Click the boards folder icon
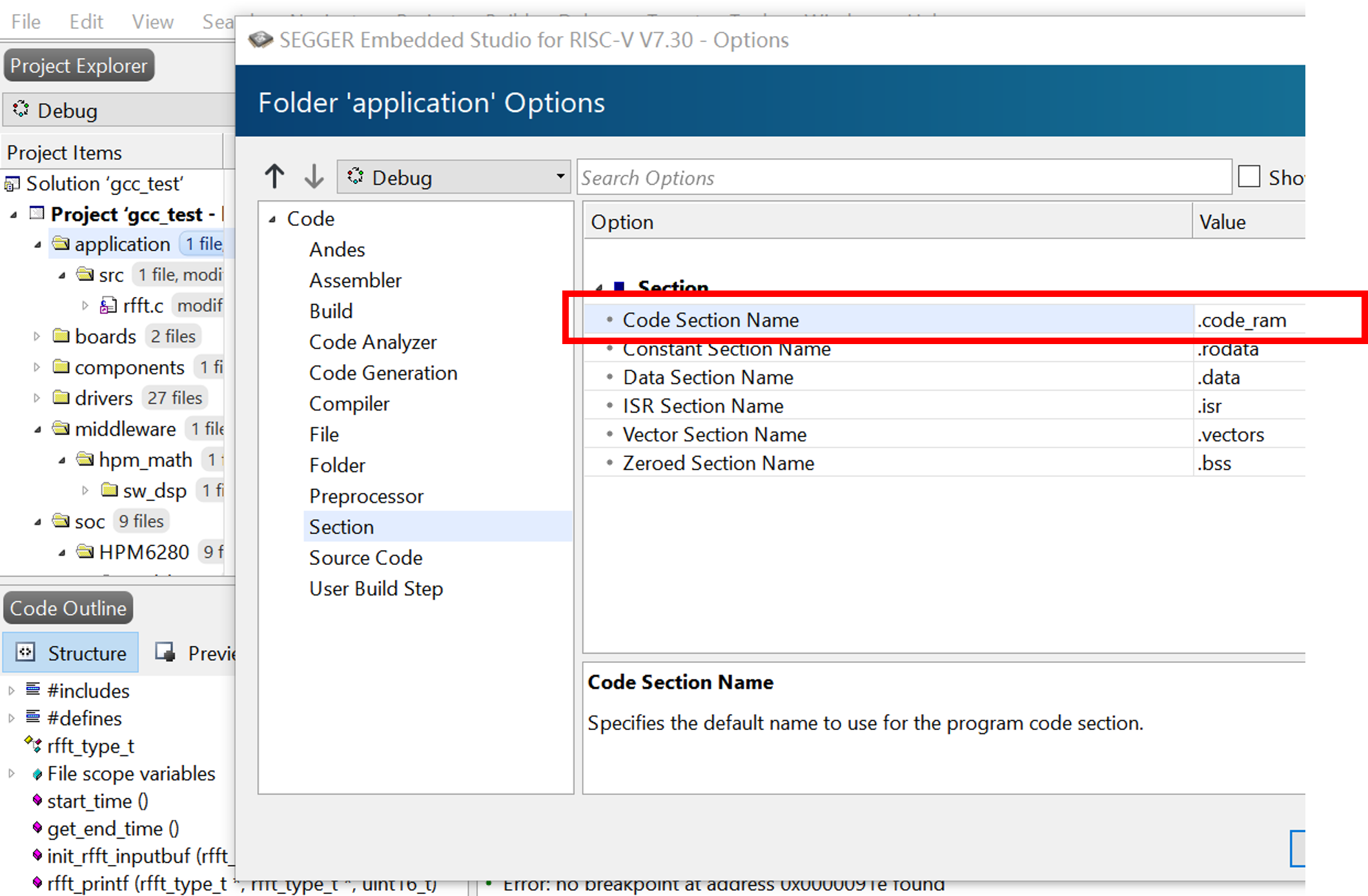 click(61, 335)
